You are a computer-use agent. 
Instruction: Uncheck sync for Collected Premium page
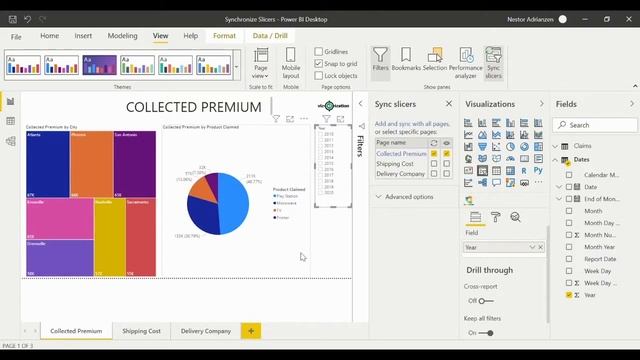(x=434, y=153)
